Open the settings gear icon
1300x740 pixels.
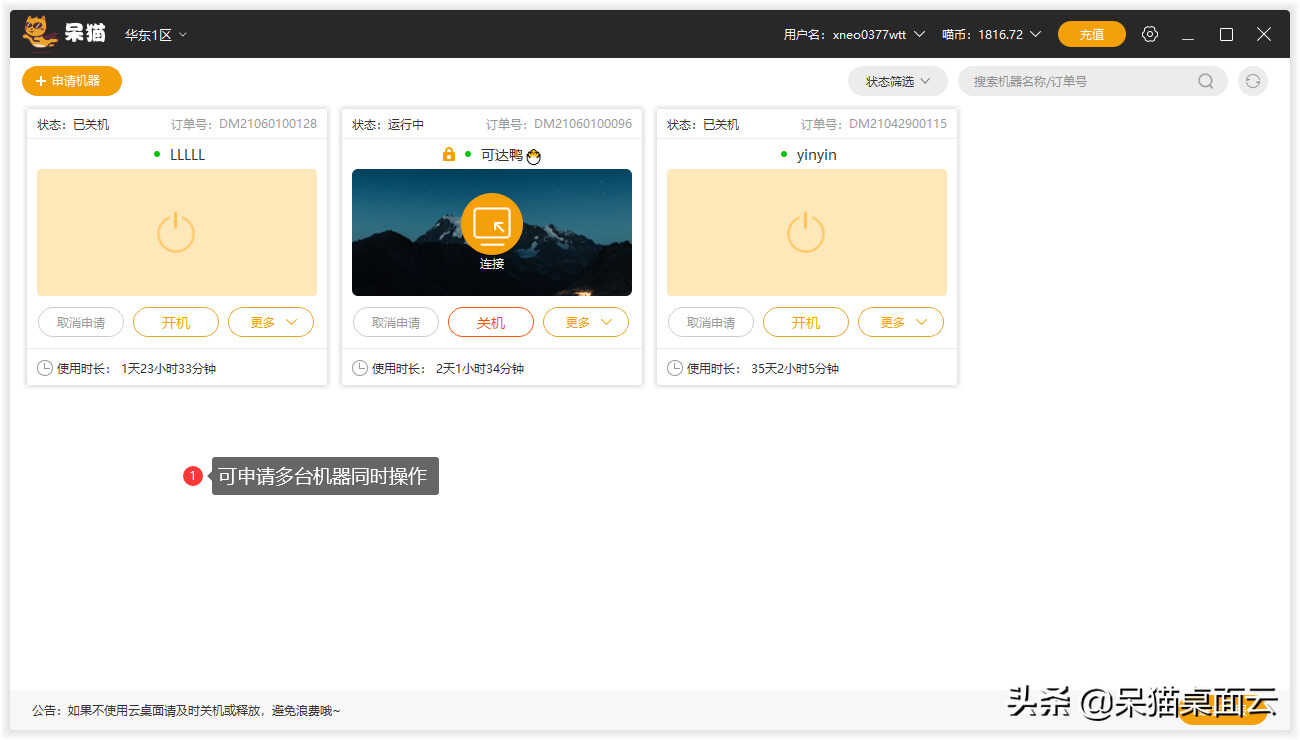[1150, 34]
